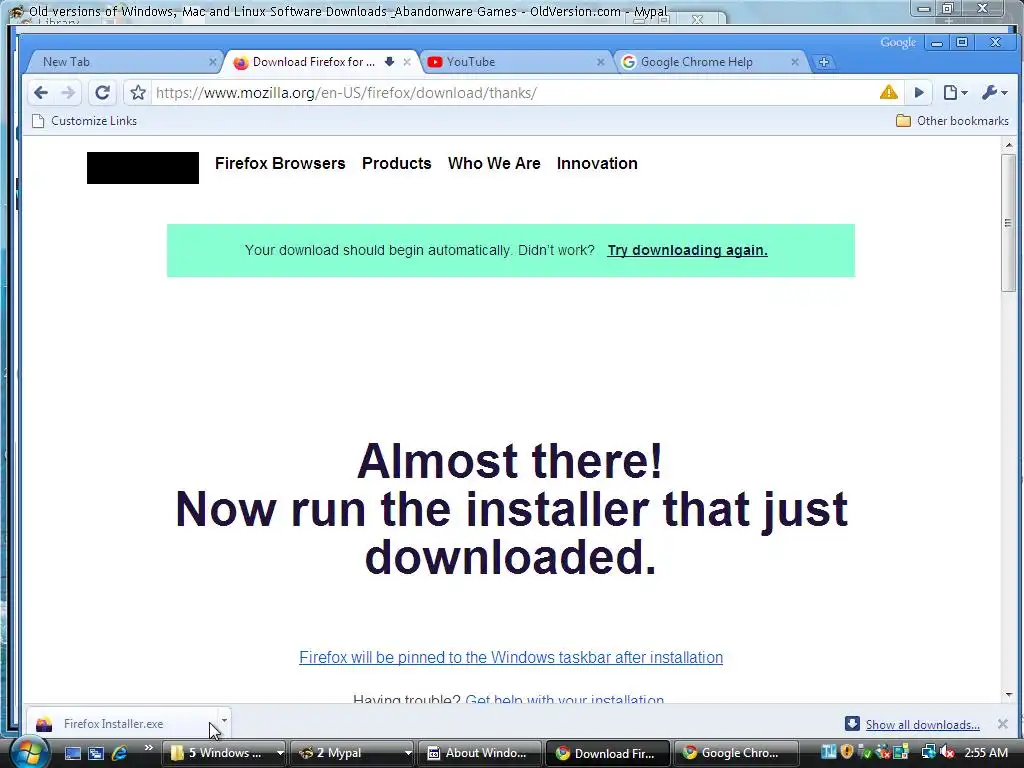The image size is (1024, 768).
Task: Open Who We Are navigation menu
Action: click(x=494, y=163)
